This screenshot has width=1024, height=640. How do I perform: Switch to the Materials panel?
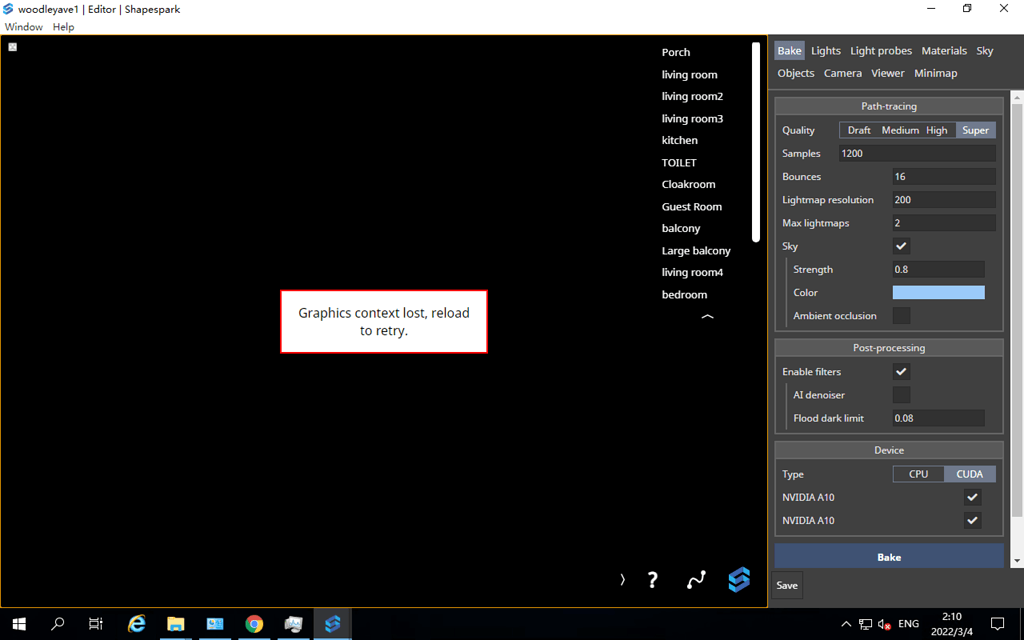(944, 50)
